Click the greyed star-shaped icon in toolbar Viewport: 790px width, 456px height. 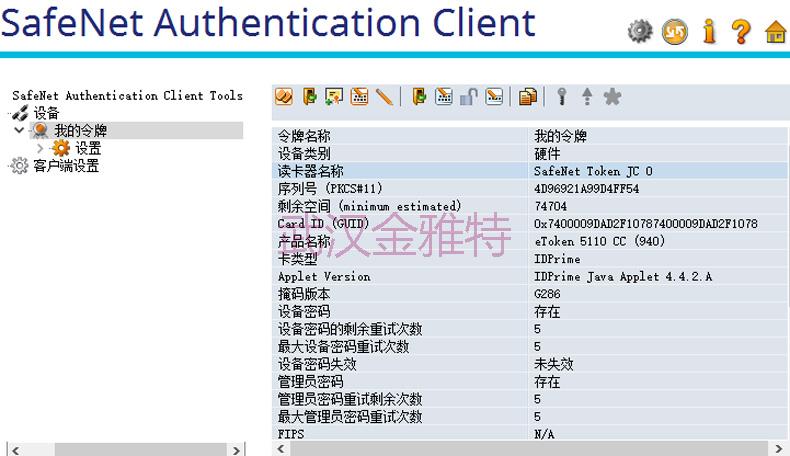click(612, 96)
